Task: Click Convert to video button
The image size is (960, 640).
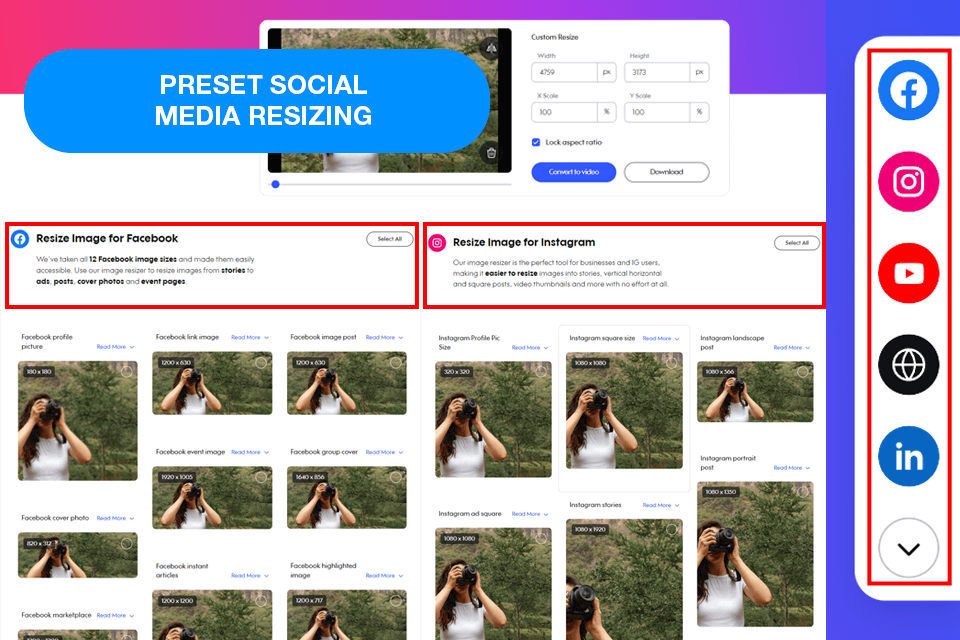Action: tap(574, 172)
